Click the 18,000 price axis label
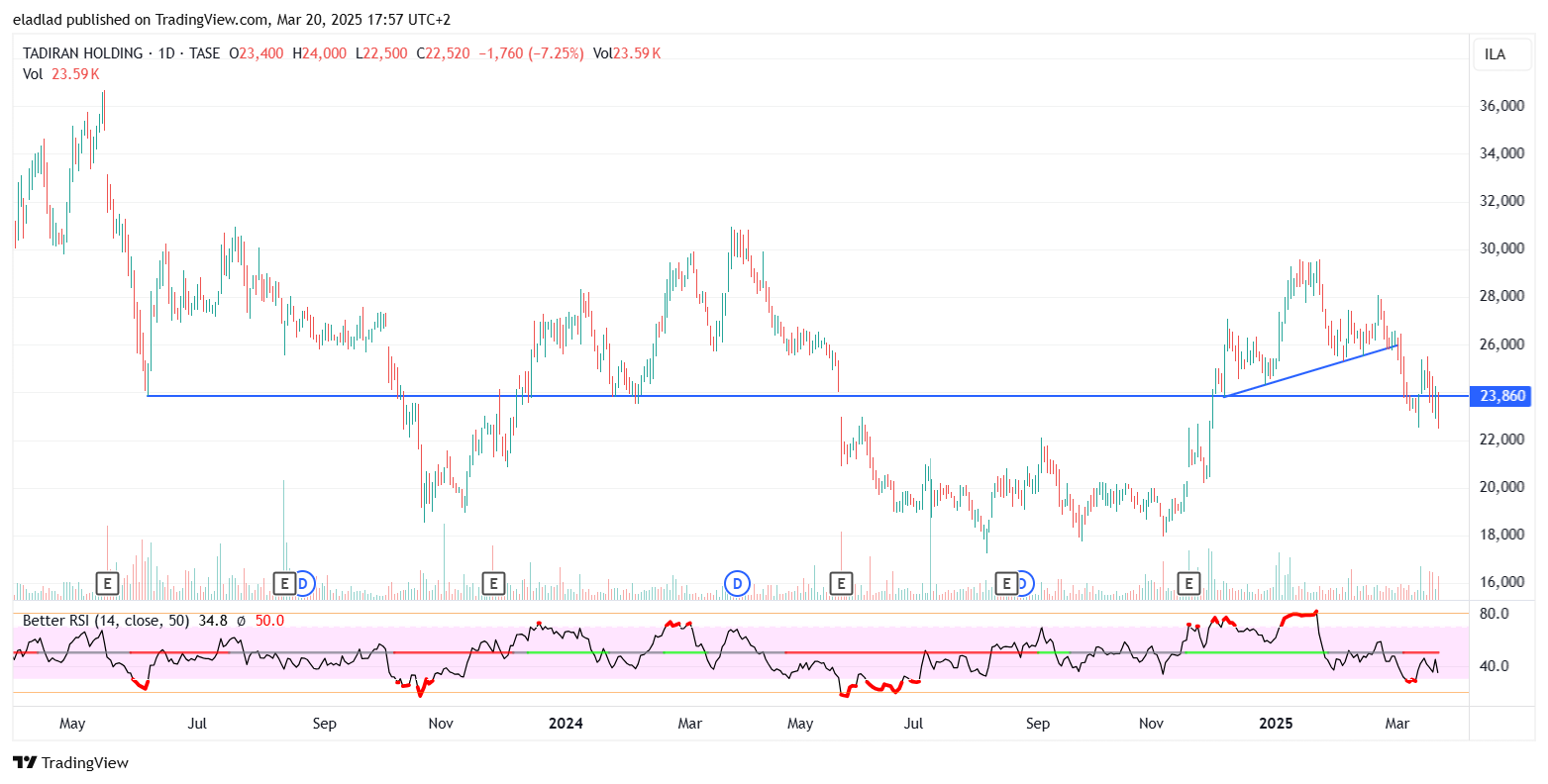The image size is (1548, 784). click(x=1502, y=535)
